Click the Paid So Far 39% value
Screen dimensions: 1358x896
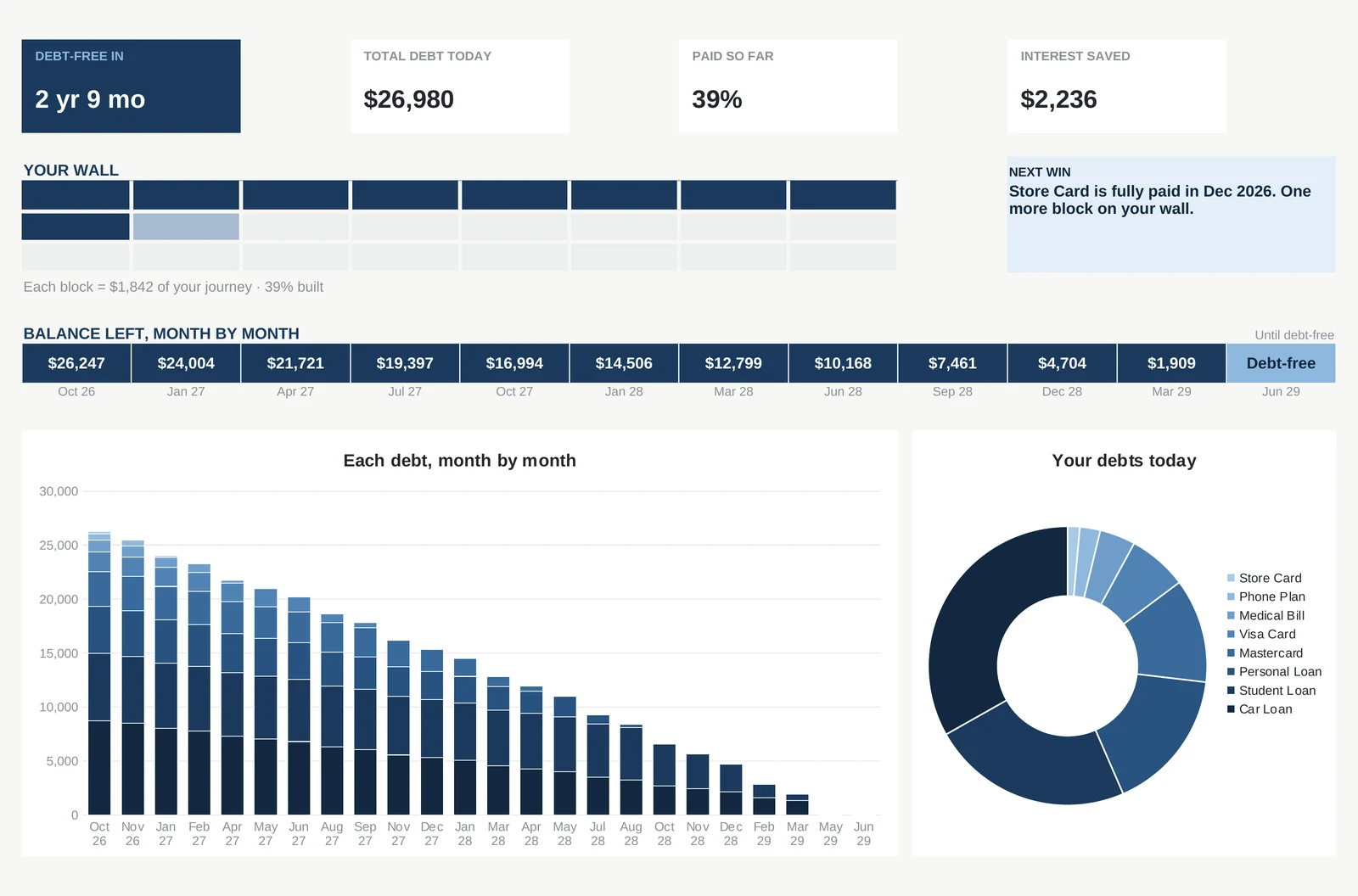716,99
